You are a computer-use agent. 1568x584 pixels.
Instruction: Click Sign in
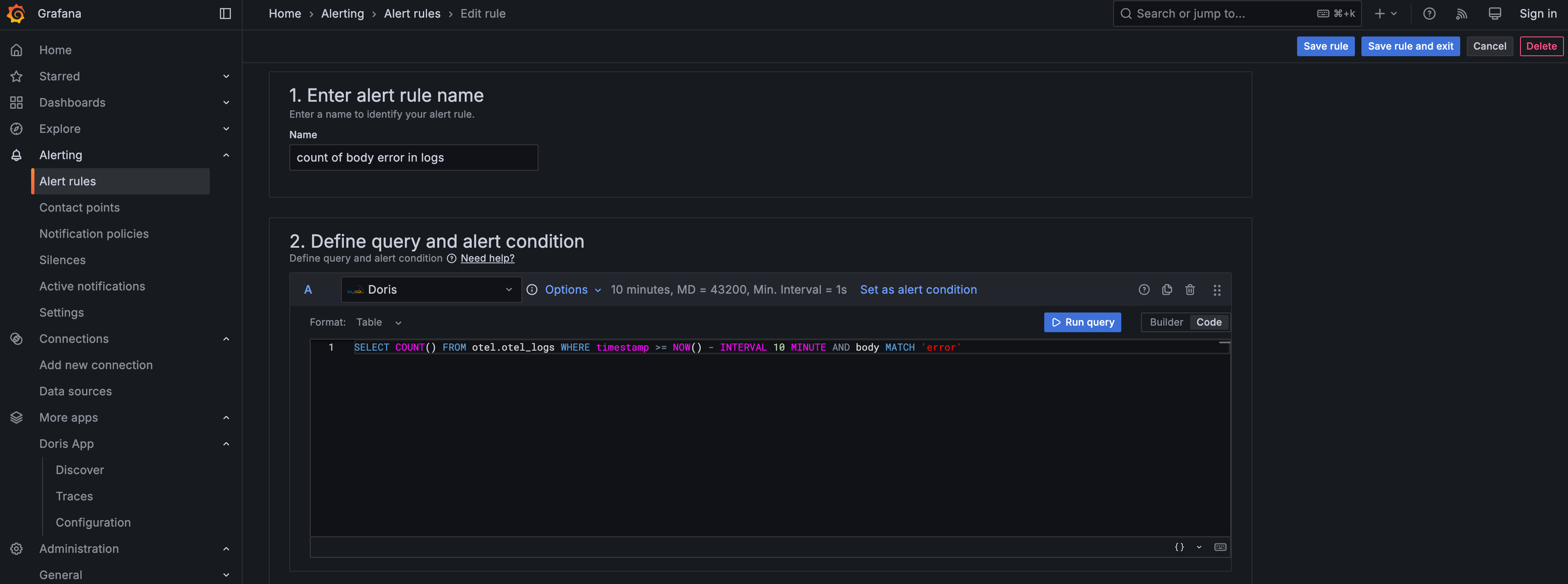1538,14
